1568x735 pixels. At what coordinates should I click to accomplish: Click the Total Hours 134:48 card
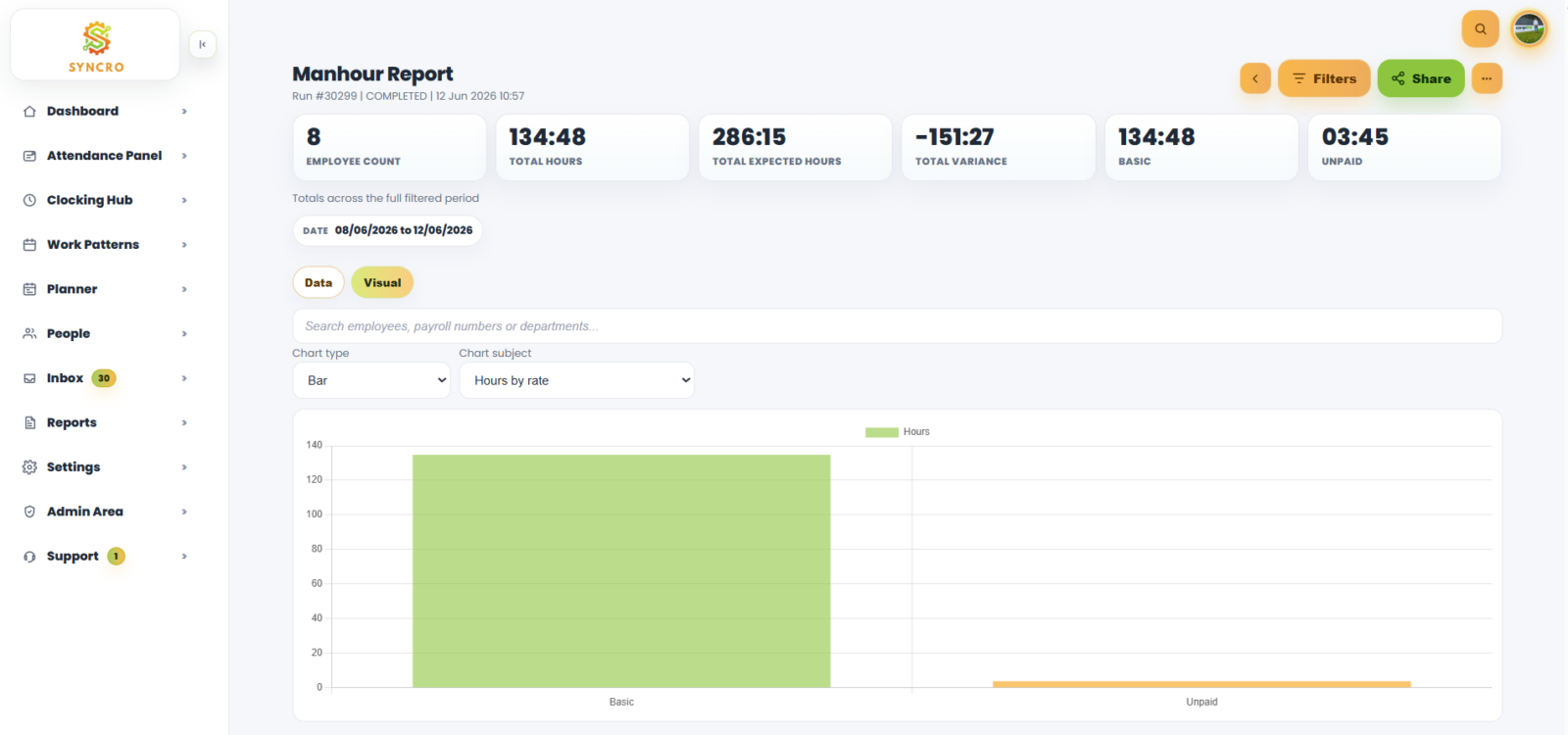tap(592, 147)
